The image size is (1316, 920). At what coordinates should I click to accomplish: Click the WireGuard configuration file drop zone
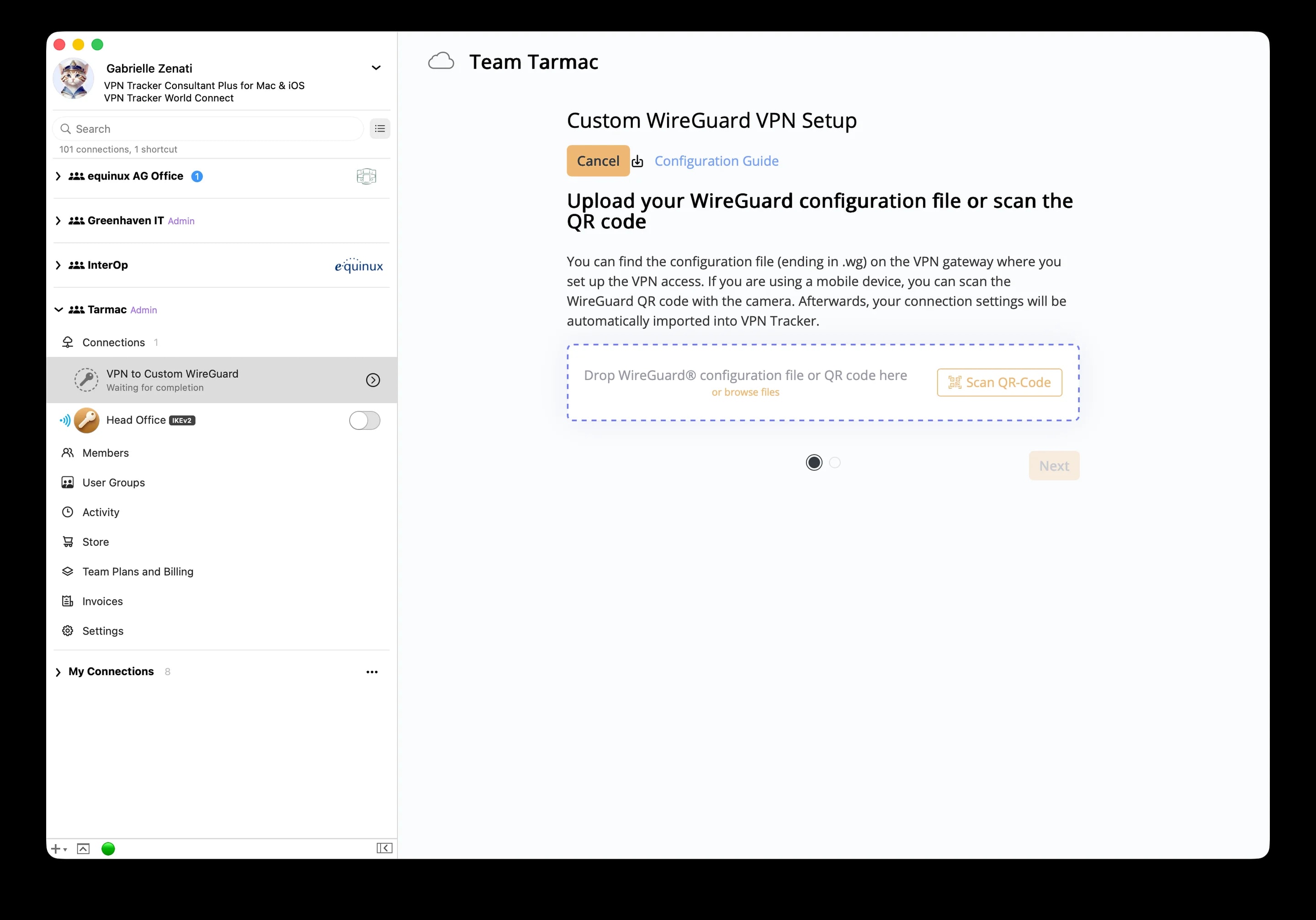click(x=823, y=383)
